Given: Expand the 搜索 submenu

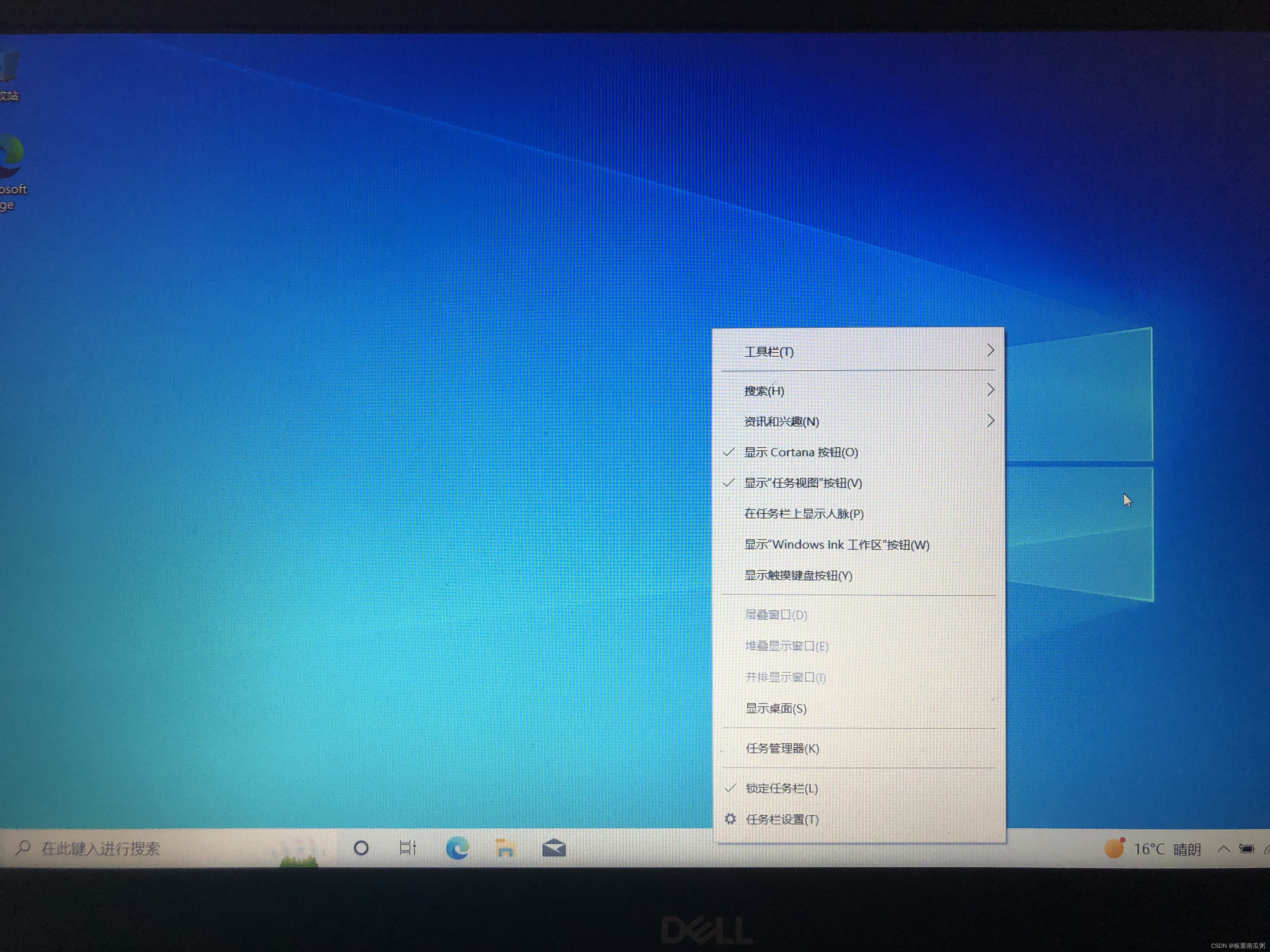Looking at the screenshot, I should pyautogui.click(x=764, y=391).
